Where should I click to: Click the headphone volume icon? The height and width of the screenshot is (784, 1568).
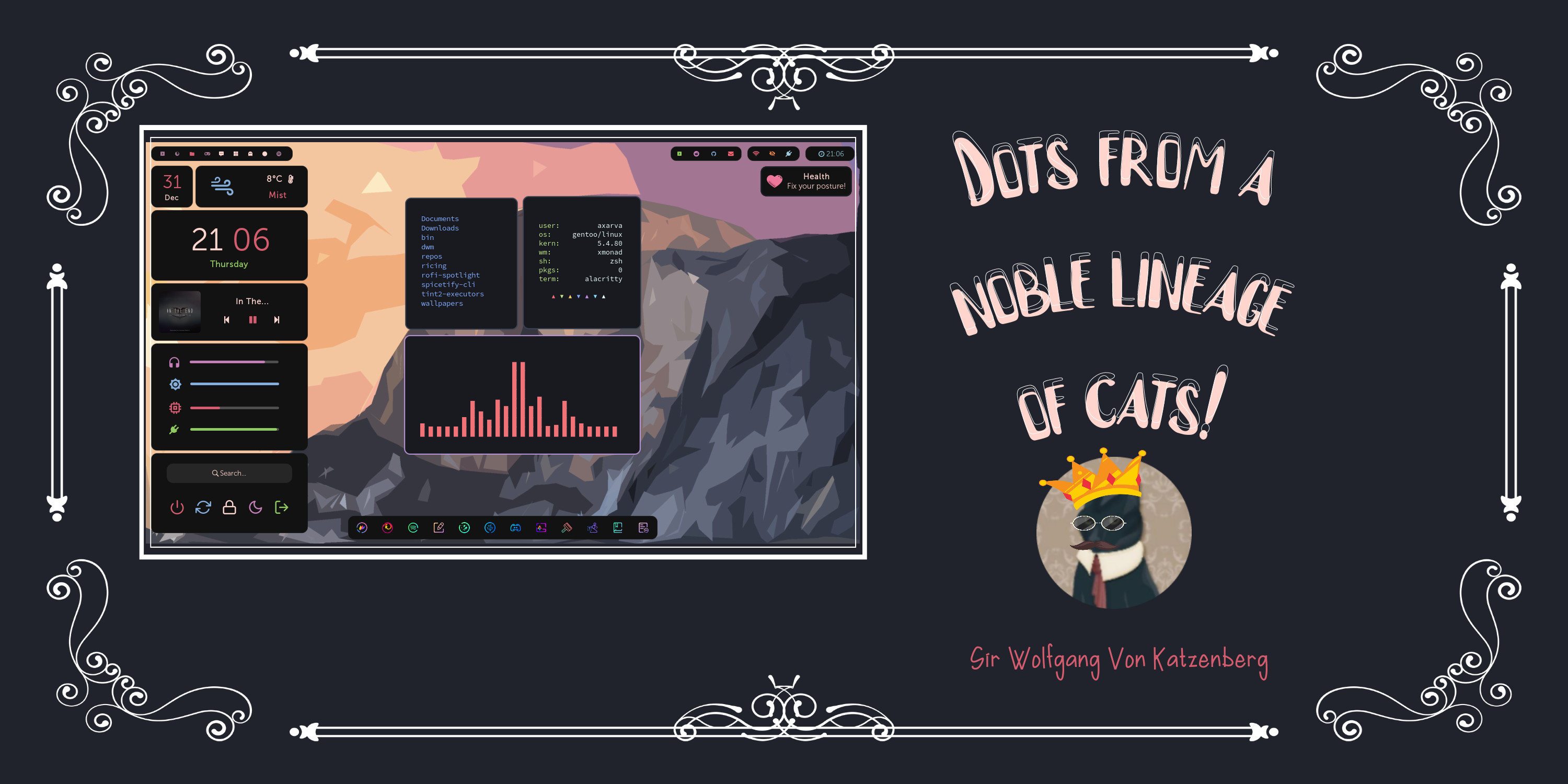(x=175, y=362)
